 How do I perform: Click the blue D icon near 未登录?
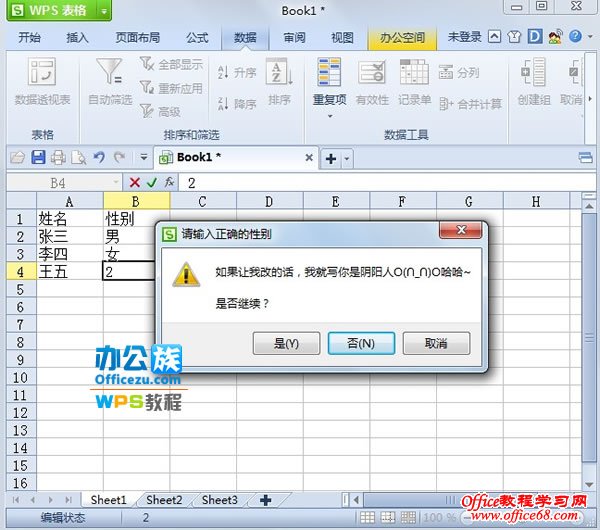[x=535, y=37]
